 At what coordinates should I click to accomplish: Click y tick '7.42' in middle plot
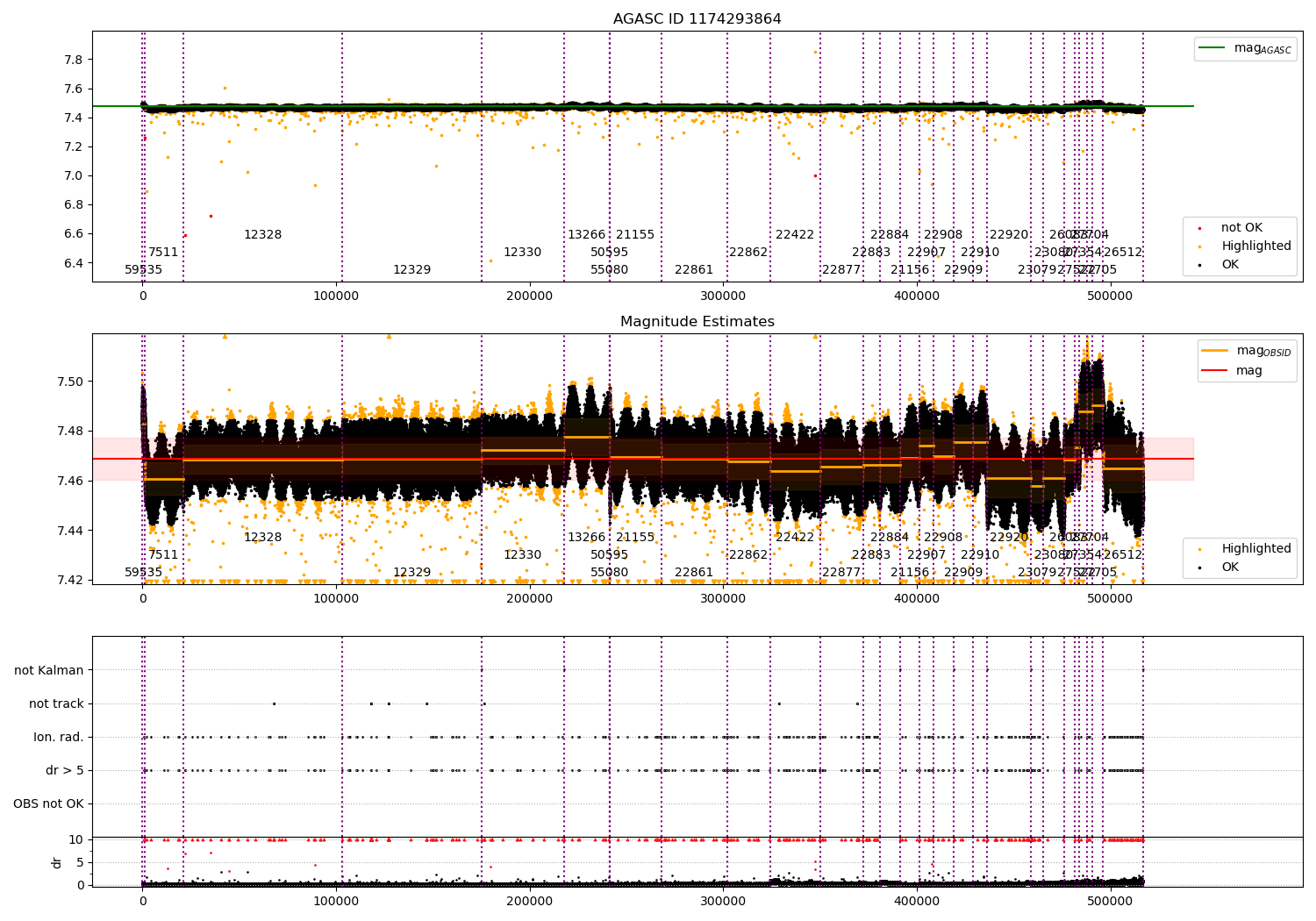[70, 581]
